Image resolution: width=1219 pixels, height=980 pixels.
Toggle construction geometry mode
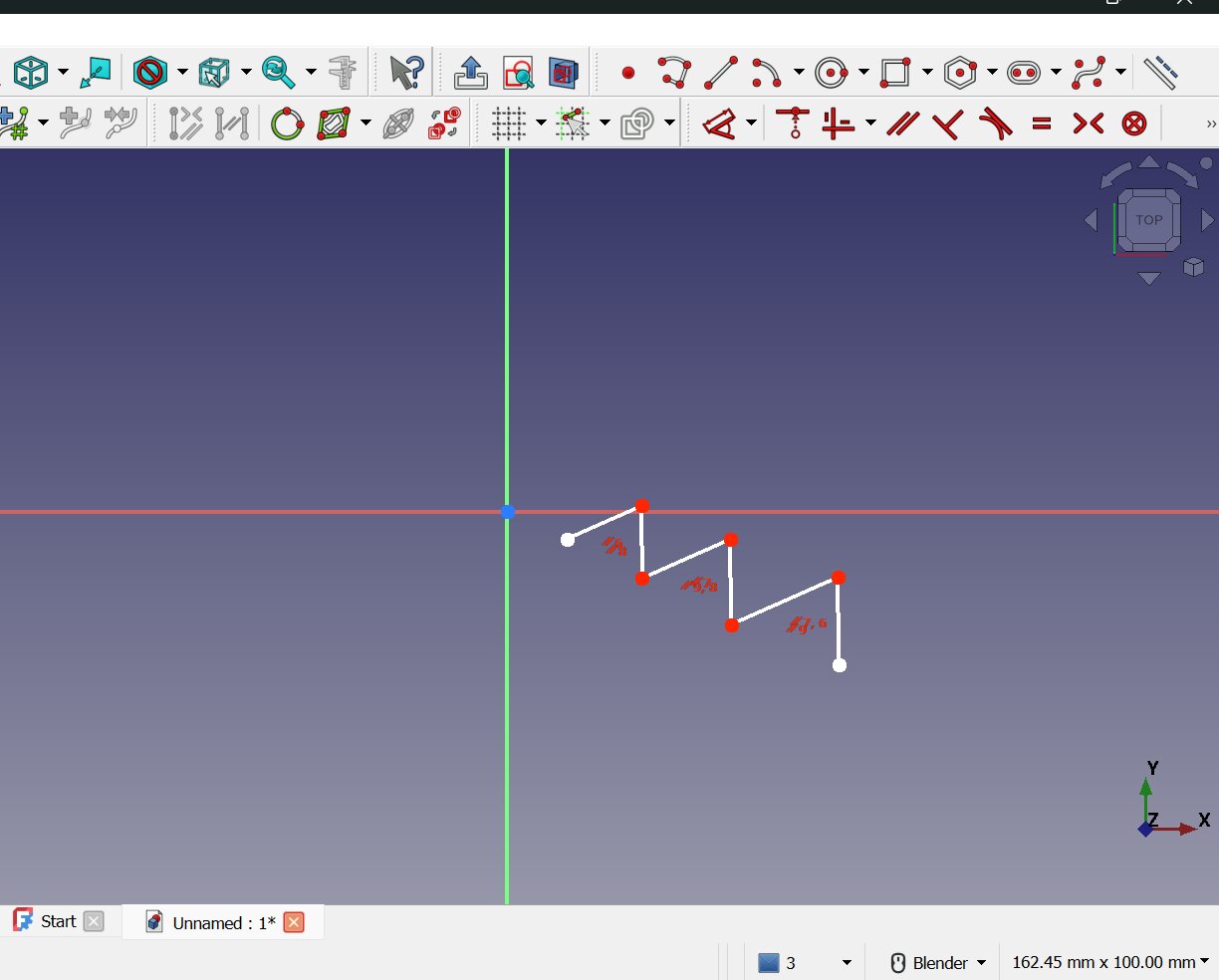point(1160,73)
